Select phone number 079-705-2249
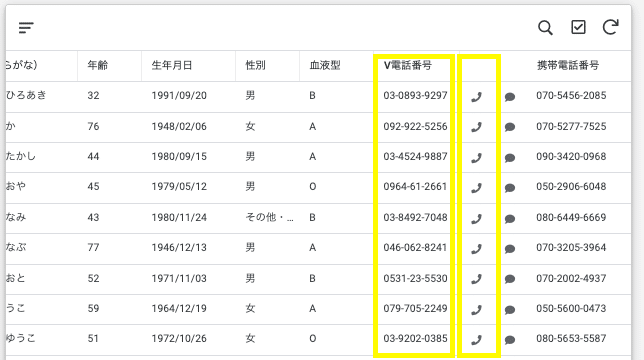The height and width of the screenshot is (360, 644). click(x=415, y=308)
